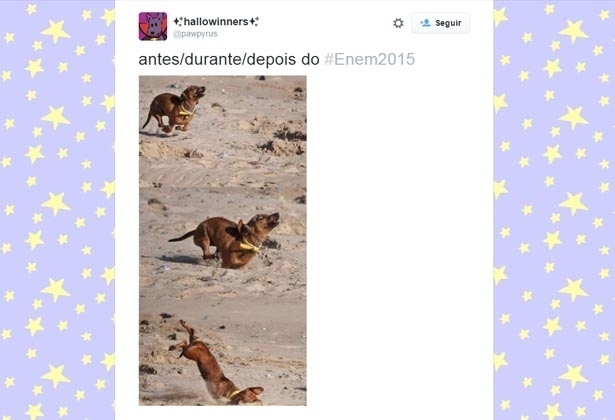Open the bottom photo panel with the face-planting dog
The width and height of the screenshot is (615, 420).
pos(223,352)
